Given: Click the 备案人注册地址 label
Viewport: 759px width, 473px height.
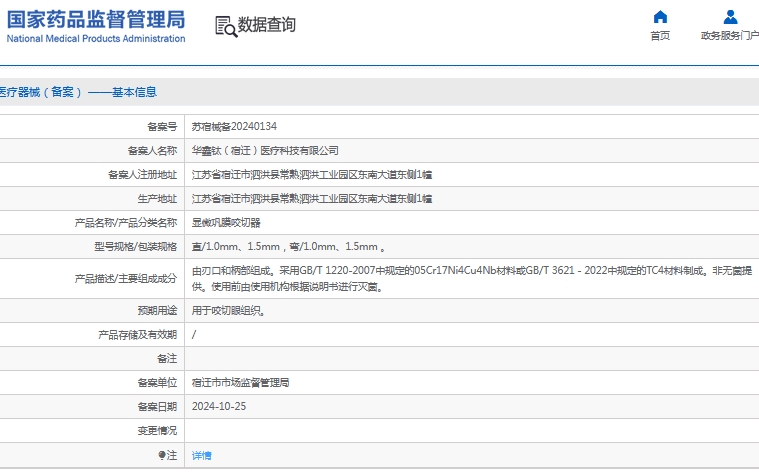Looking at the screenshot, I should pyautogui.click(x=142, y=175).
